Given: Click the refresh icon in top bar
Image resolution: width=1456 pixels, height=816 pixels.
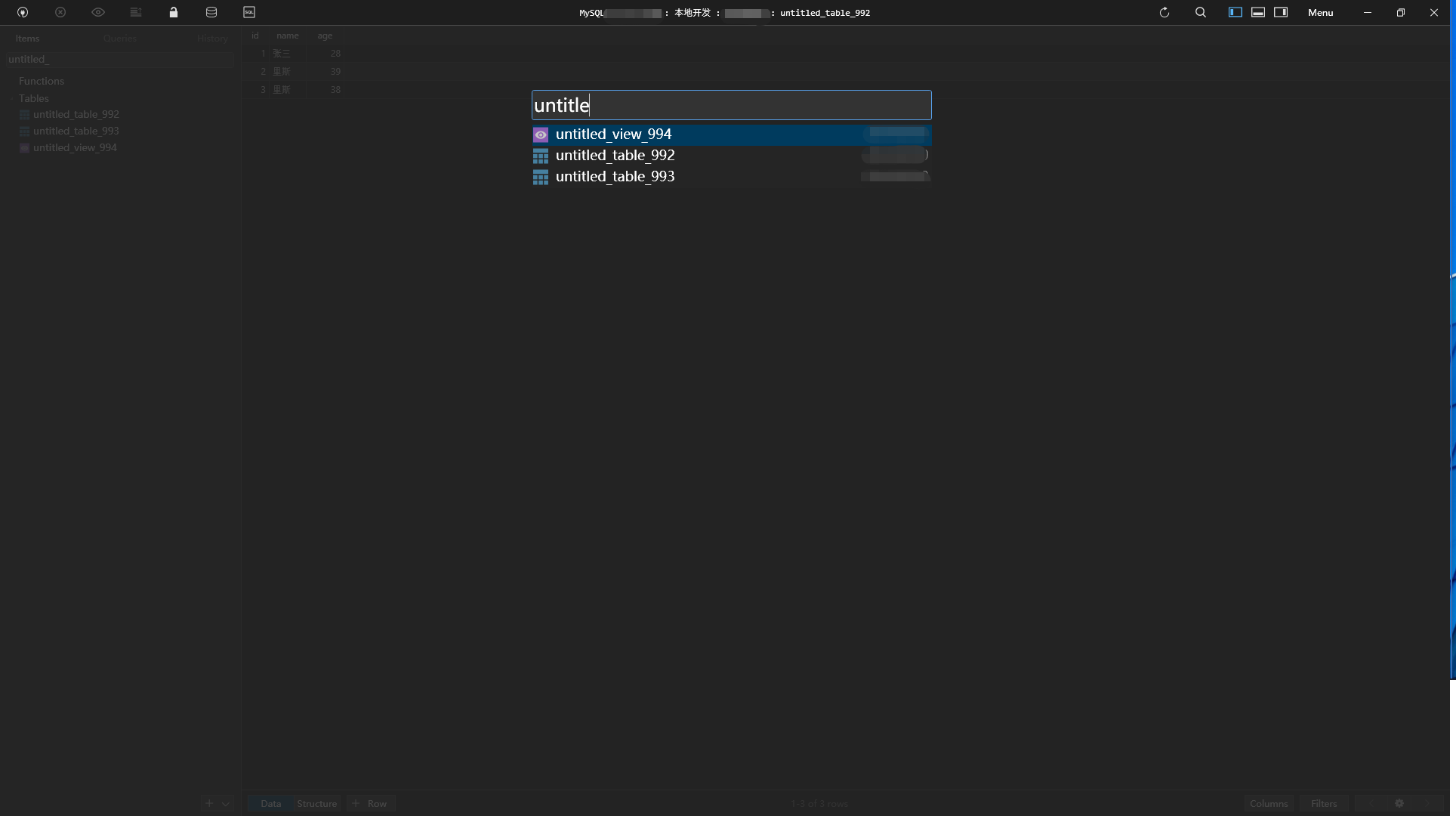Looking at the screenshot, I should (x=1164, y=12).
